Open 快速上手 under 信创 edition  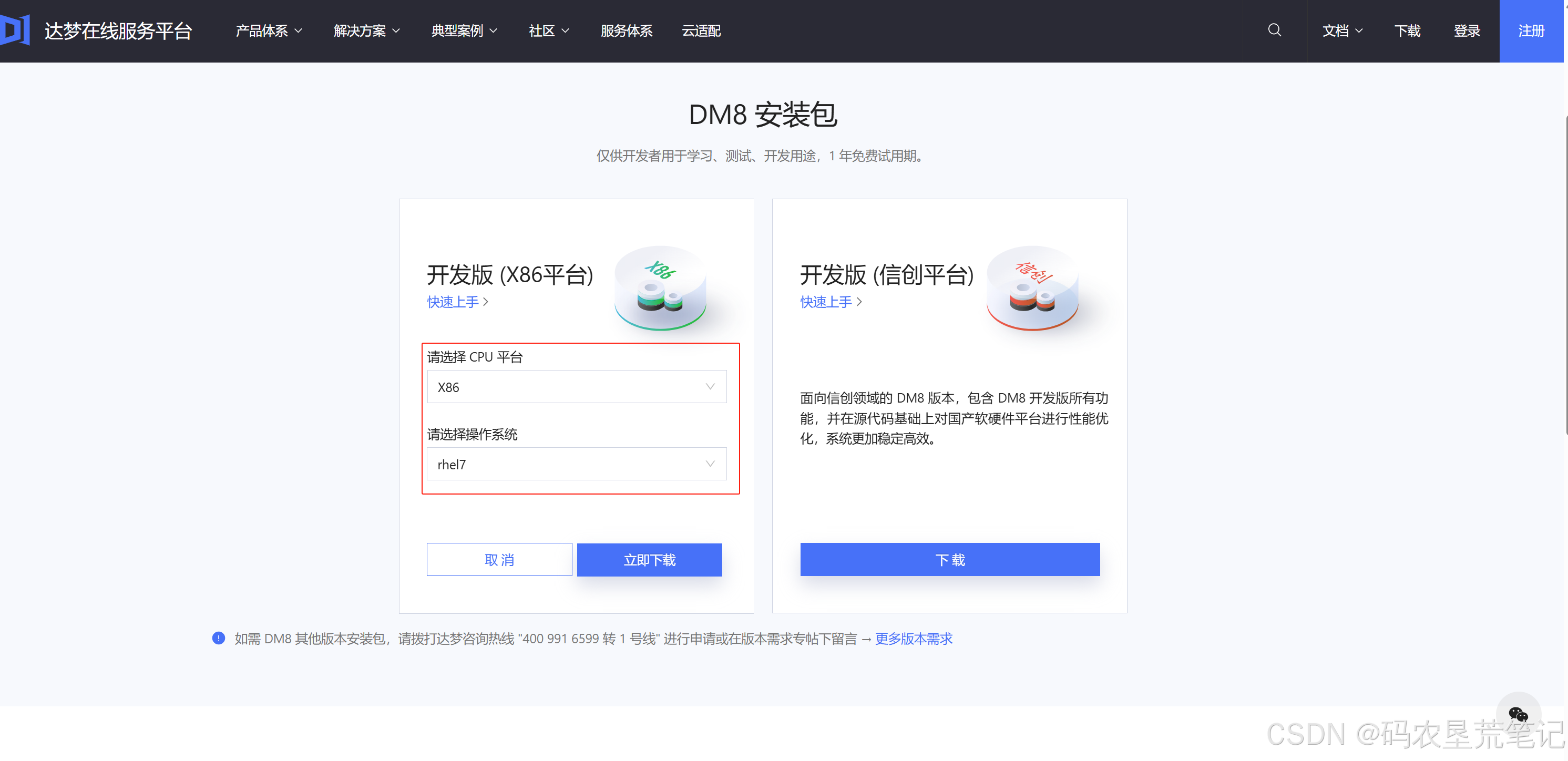[x=831, y=301]
